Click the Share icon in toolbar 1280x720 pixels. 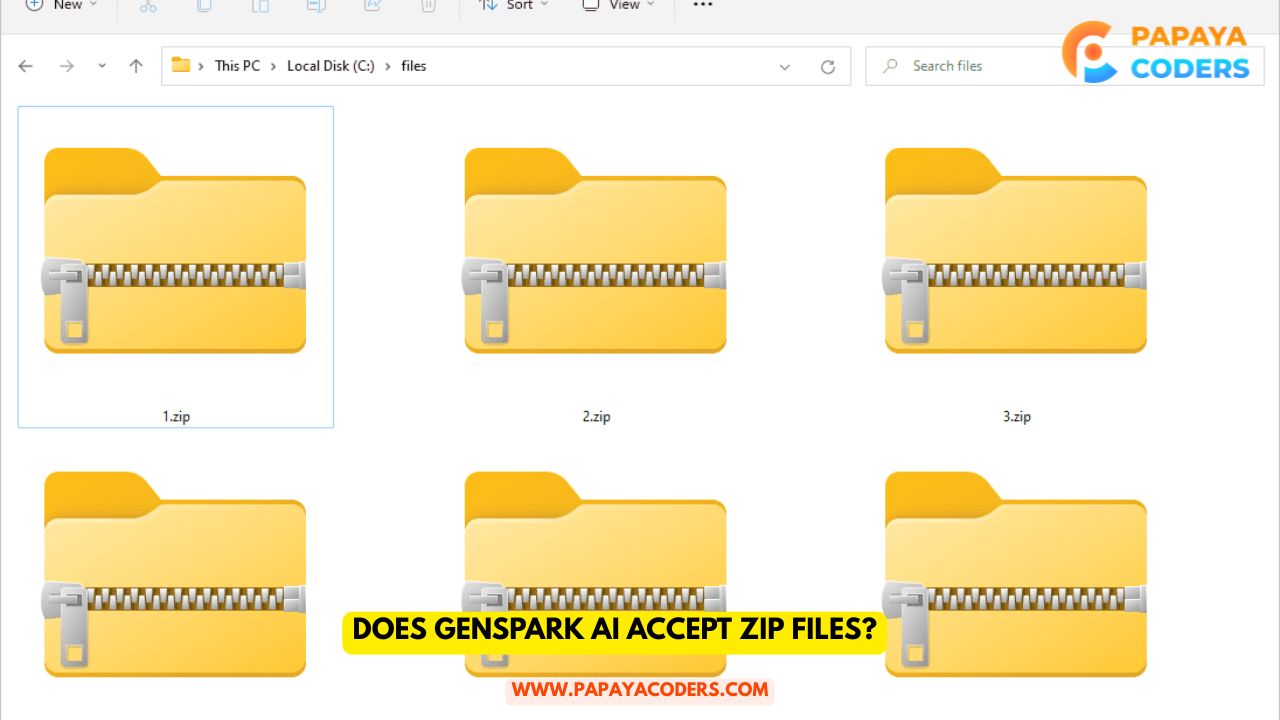coord(372,6)
